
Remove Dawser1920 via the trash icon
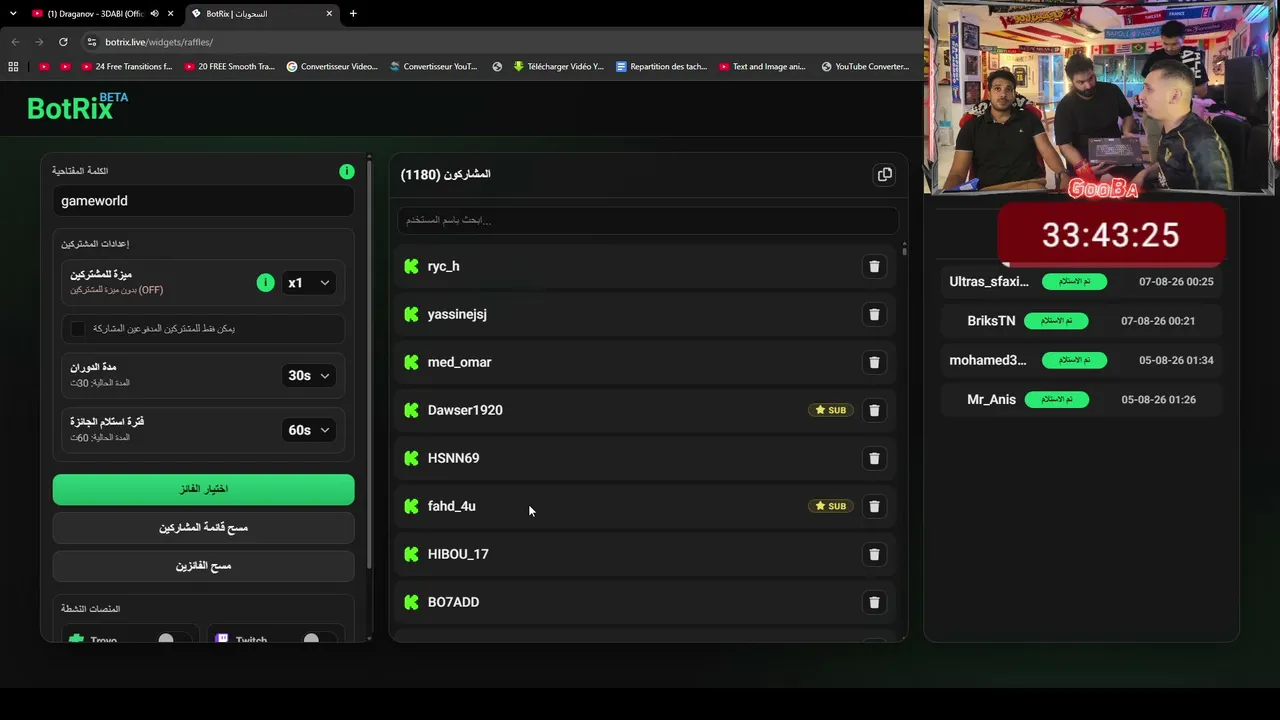tap(874, 411)
